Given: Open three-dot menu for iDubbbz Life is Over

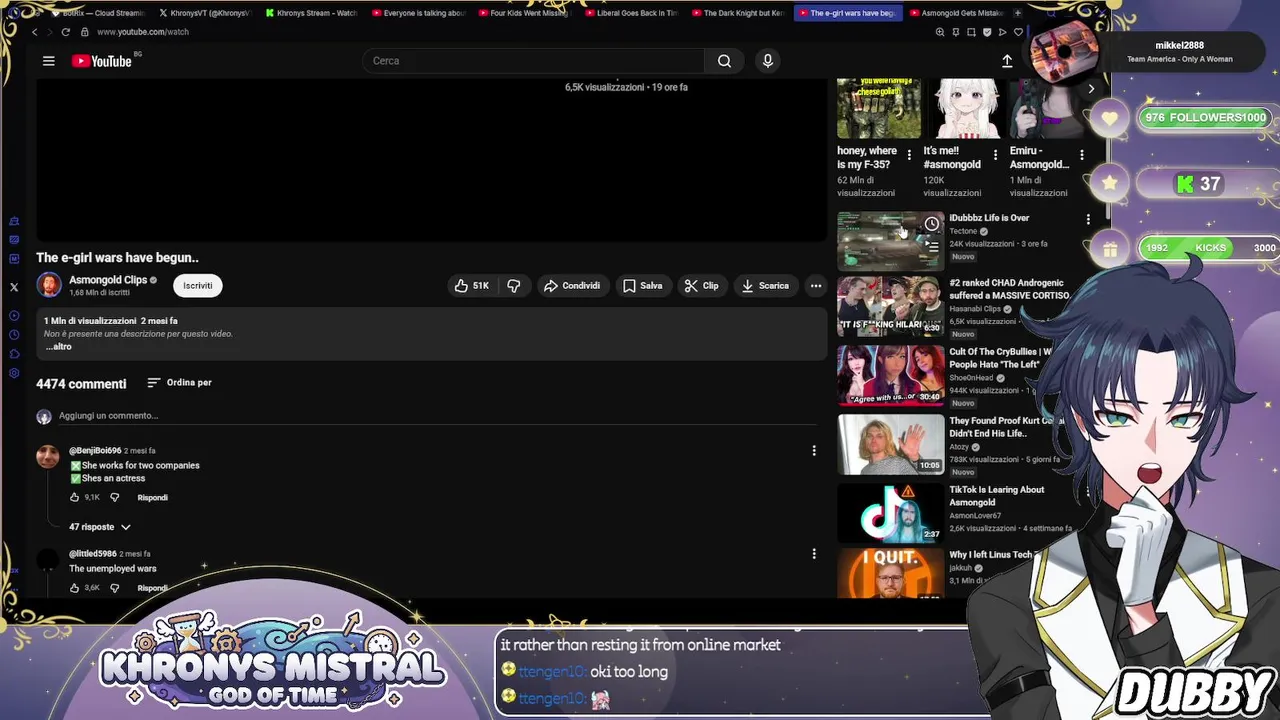Looking at the screenshot, I should (x=1088, y=219).
